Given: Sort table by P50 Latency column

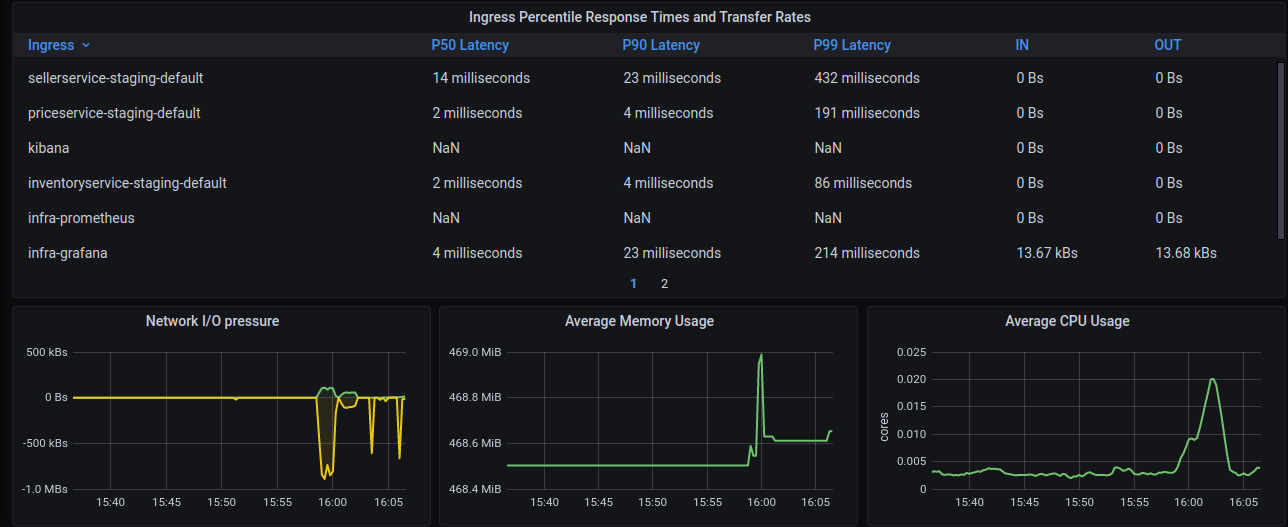Looking at the screenshot, I should click(x=470, y=45).
